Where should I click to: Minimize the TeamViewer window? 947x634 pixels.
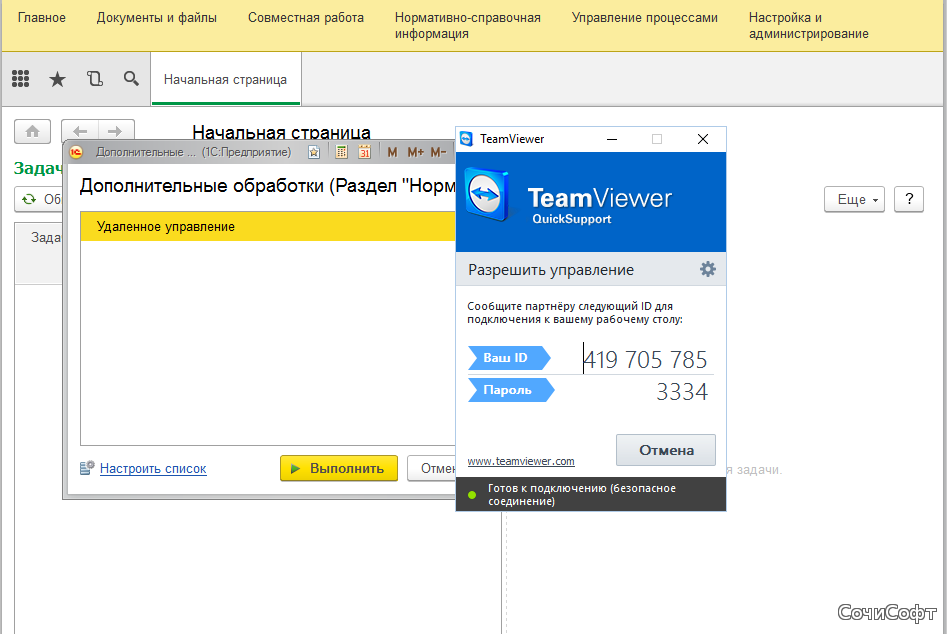coord(612,139)
